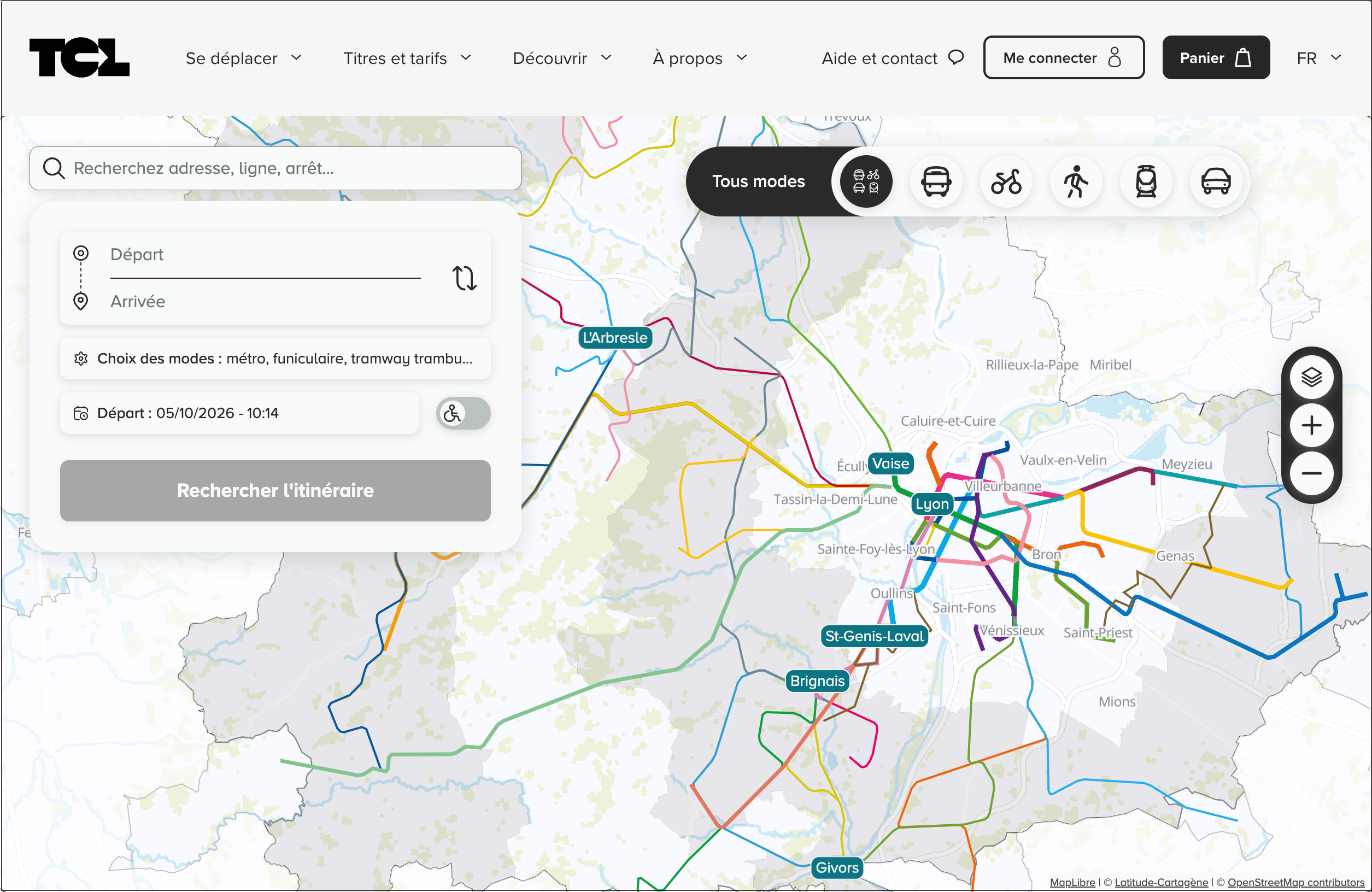Image resolution: width=1372 pixels, height=892 pixels.
Task: Click the Givors map label
Action: pos(836,868)
